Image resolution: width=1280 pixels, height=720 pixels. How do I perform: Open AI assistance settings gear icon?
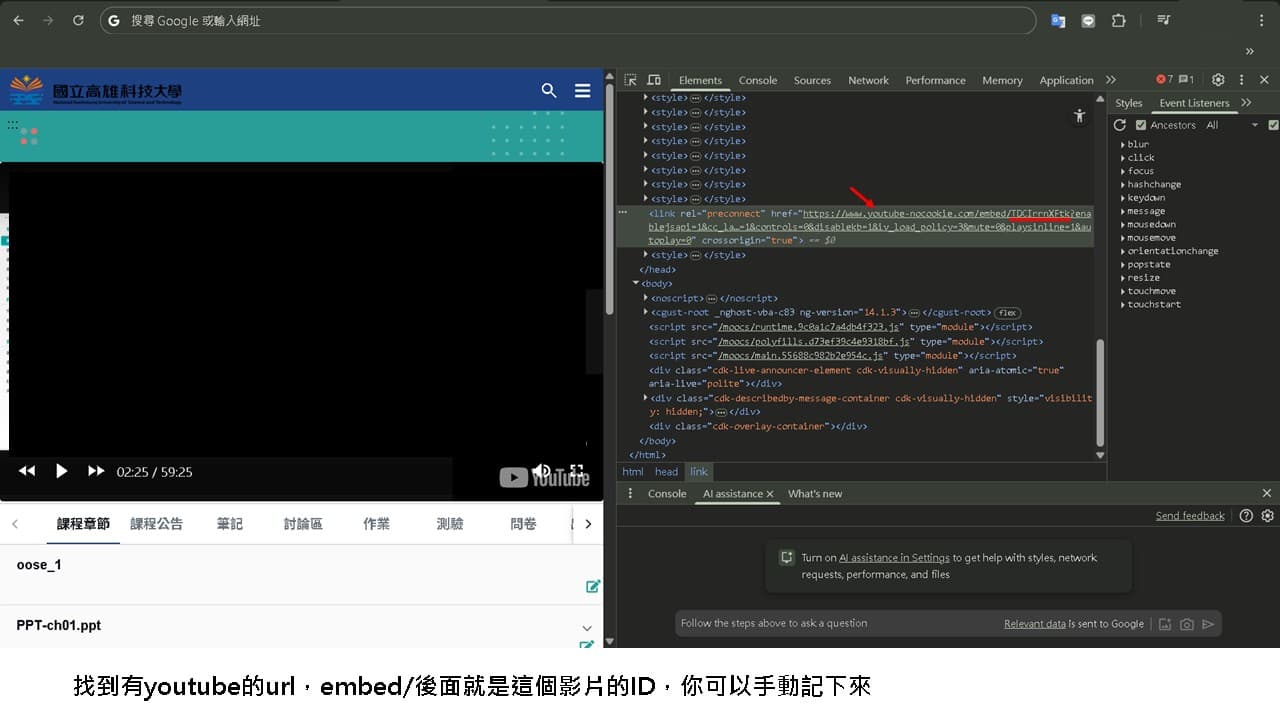pos(1267,516)
